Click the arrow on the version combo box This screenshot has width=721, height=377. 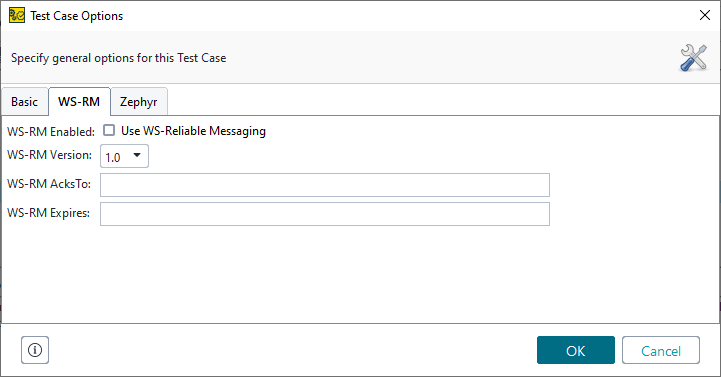(x=137, y=155)
